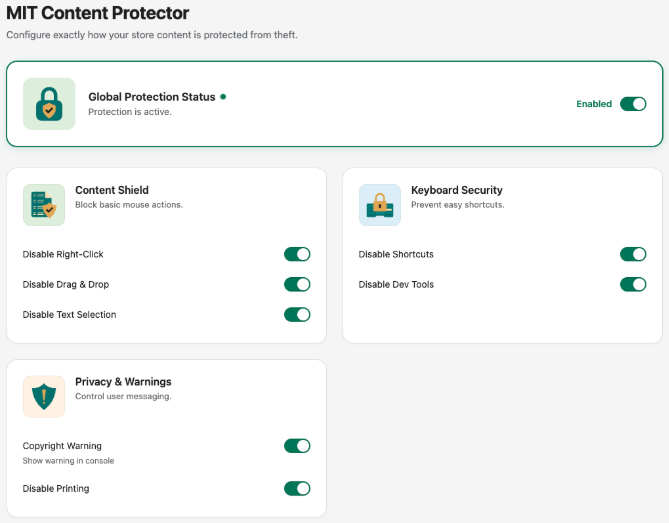Click the Content Shield server icon
Screen dimensions: 669x523
[44, 205]
